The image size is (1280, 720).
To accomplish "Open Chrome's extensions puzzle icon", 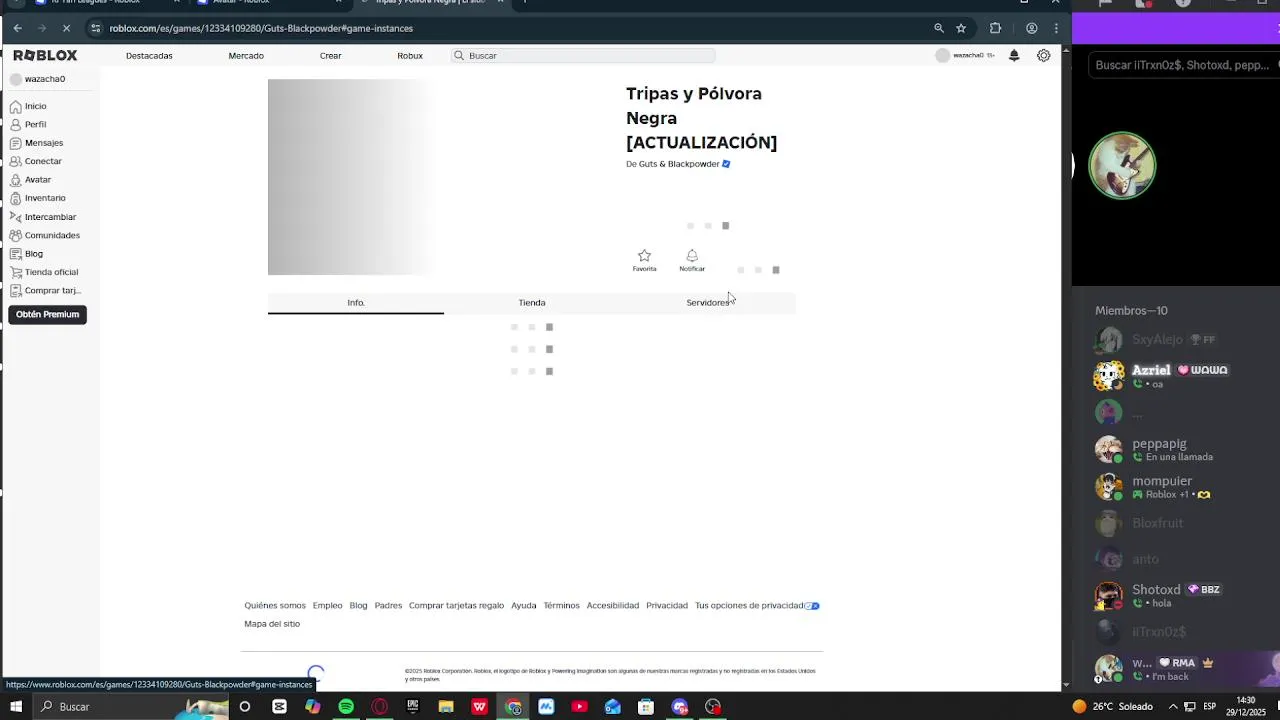I will (995, 28).
